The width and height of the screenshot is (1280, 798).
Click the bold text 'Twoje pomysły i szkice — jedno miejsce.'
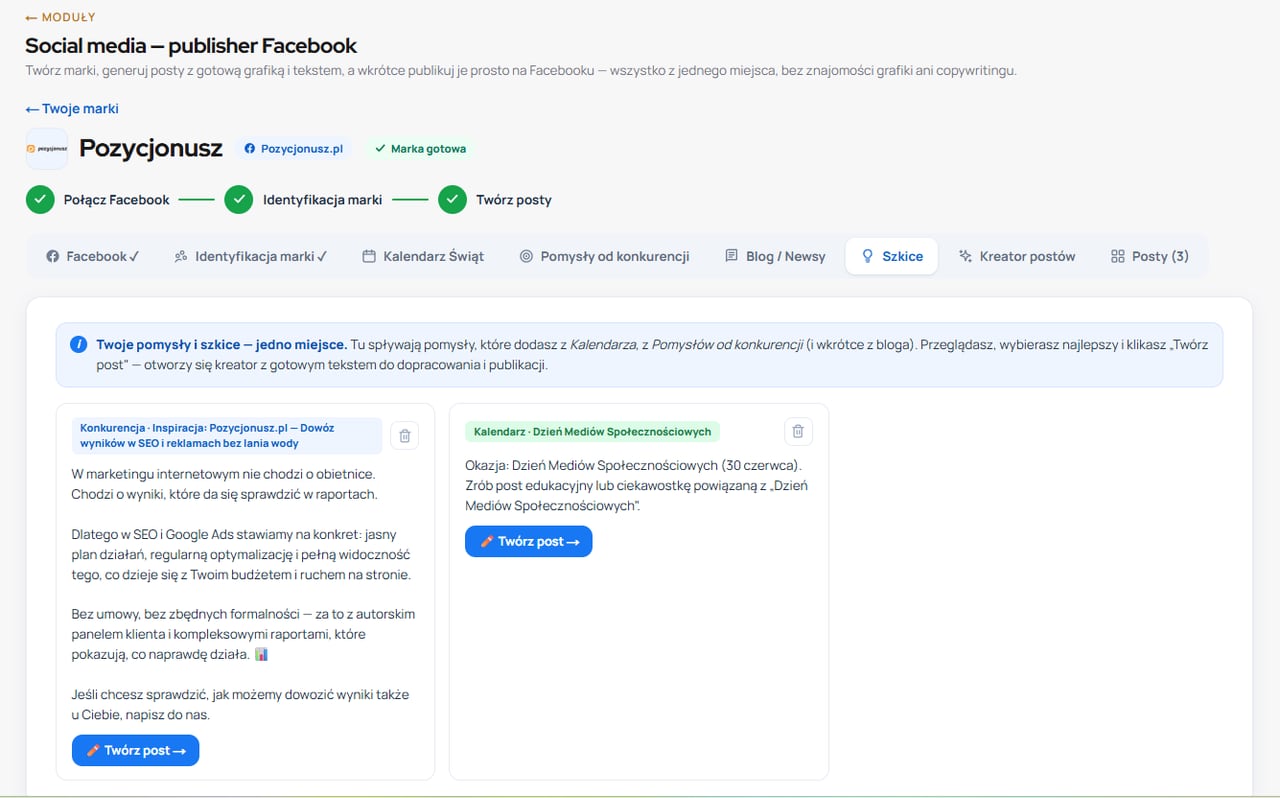pyautogui.click(x=222, y=344)
